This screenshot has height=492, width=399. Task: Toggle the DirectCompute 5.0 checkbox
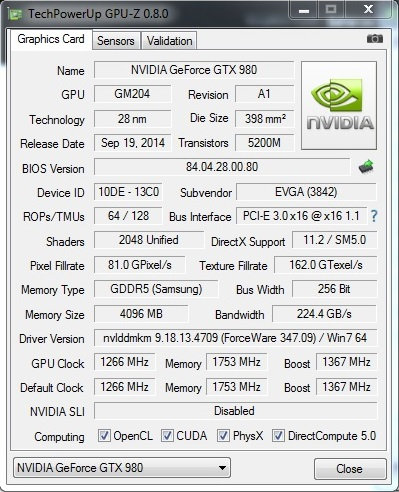click(278, 436)
